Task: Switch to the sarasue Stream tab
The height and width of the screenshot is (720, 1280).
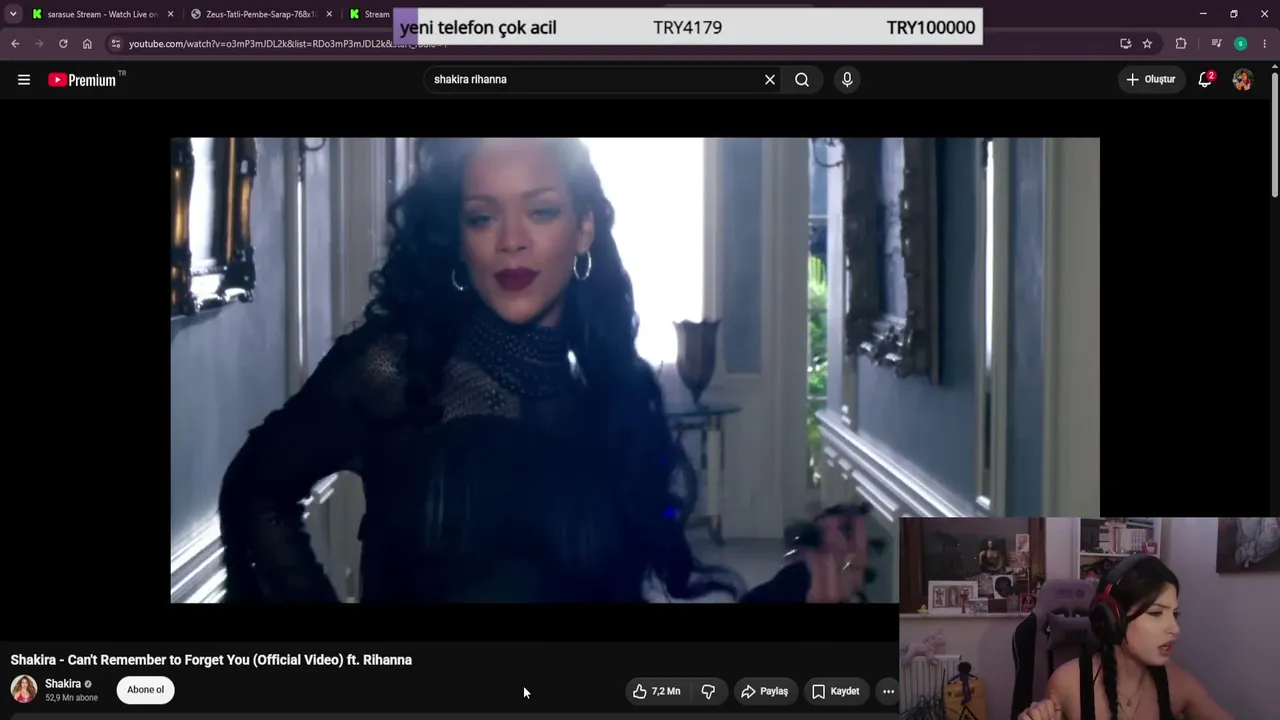Action: point(103,14)
